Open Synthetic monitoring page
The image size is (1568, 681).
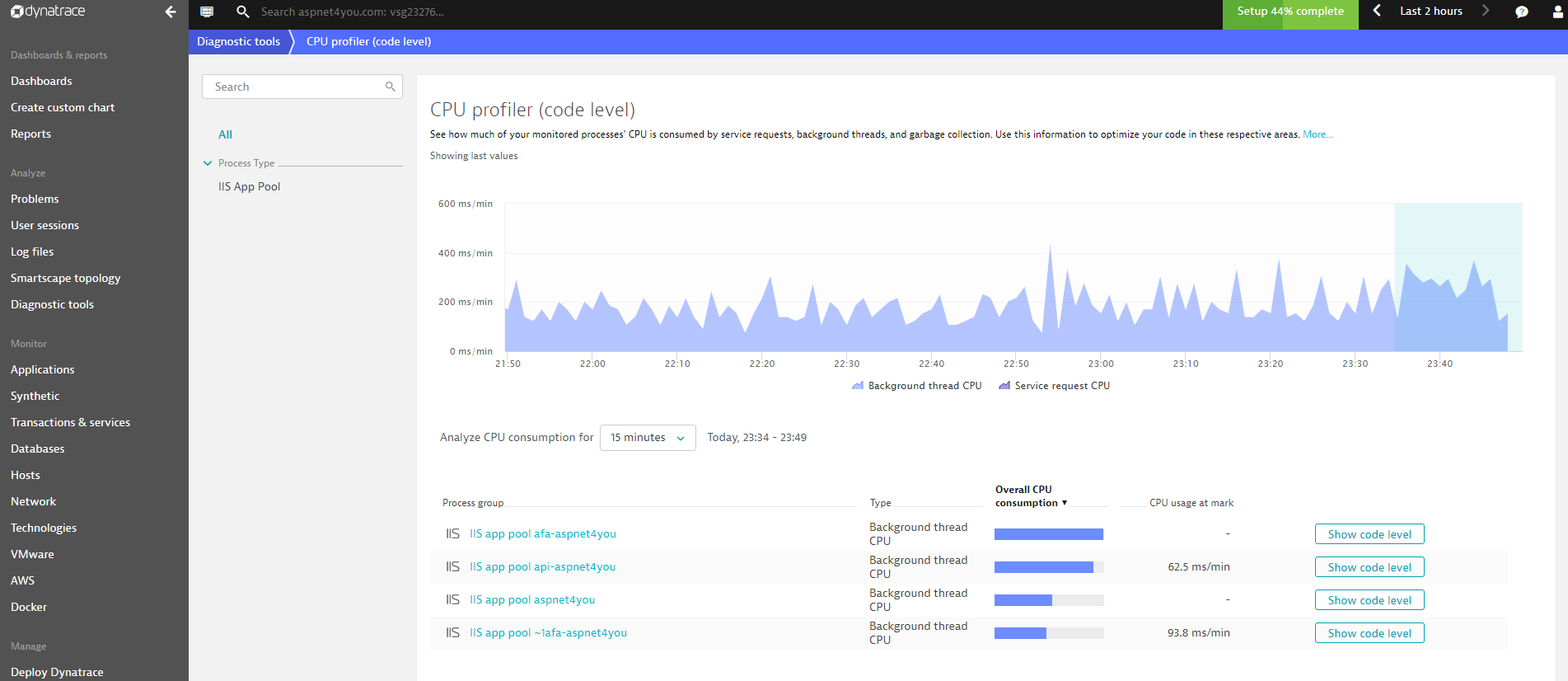35,396
